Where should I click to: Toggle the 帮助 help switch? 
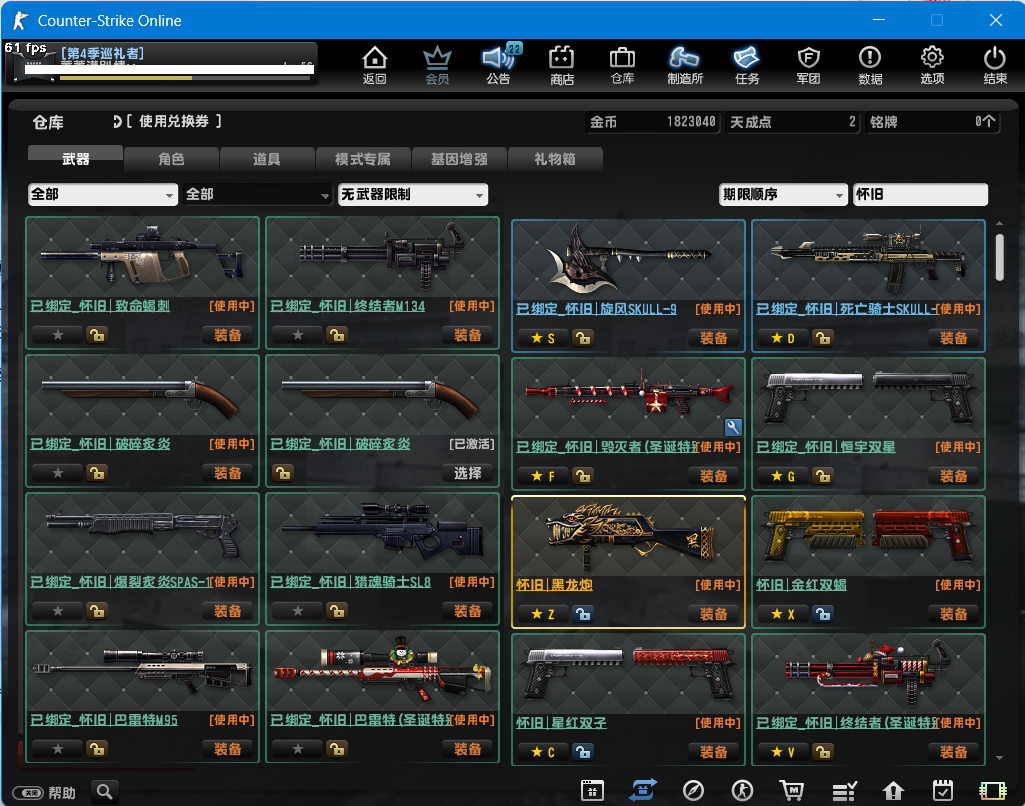[x=30, y=793]
